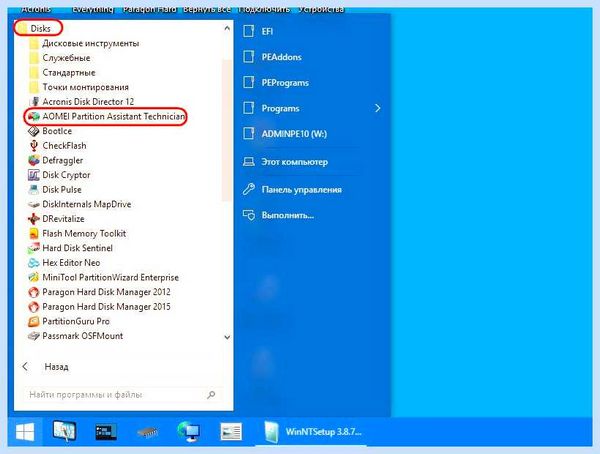Open Acronis Disk Director 12 icon
This screenshot has width=600, height=454.
click(34, 102)
